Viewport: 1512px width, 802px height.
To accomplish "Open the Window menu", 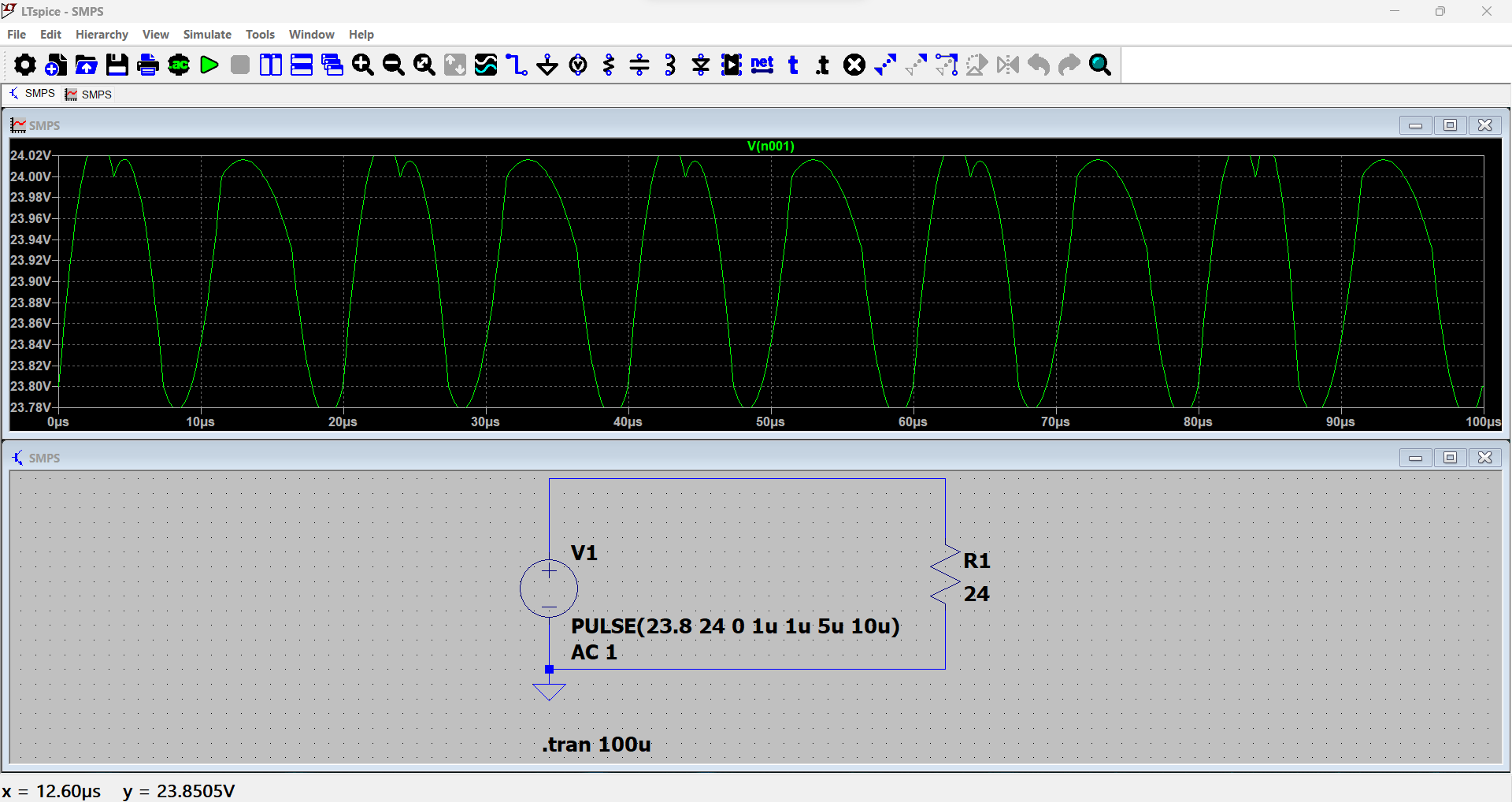I will pos(311,35).
